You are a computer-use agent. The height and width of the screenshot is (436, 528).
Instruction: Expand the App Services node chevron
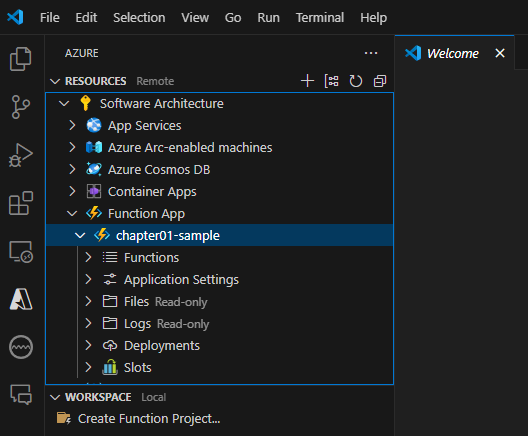pos(72,125)
